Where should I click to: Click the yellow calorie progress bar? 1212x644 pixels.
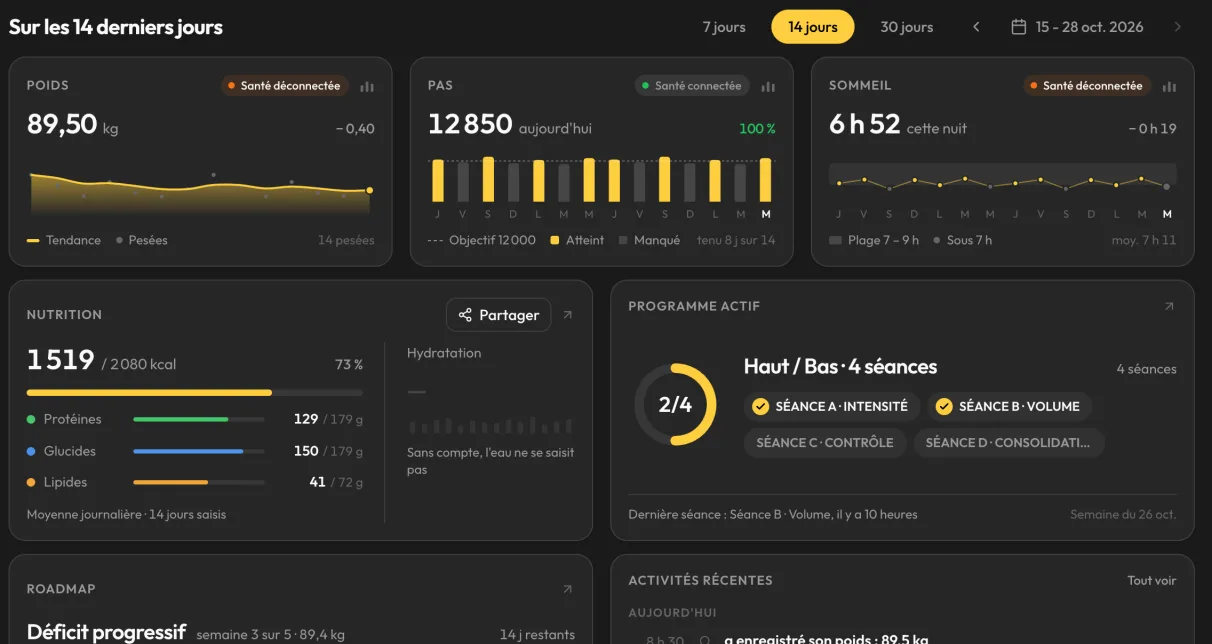coord(149,393)
